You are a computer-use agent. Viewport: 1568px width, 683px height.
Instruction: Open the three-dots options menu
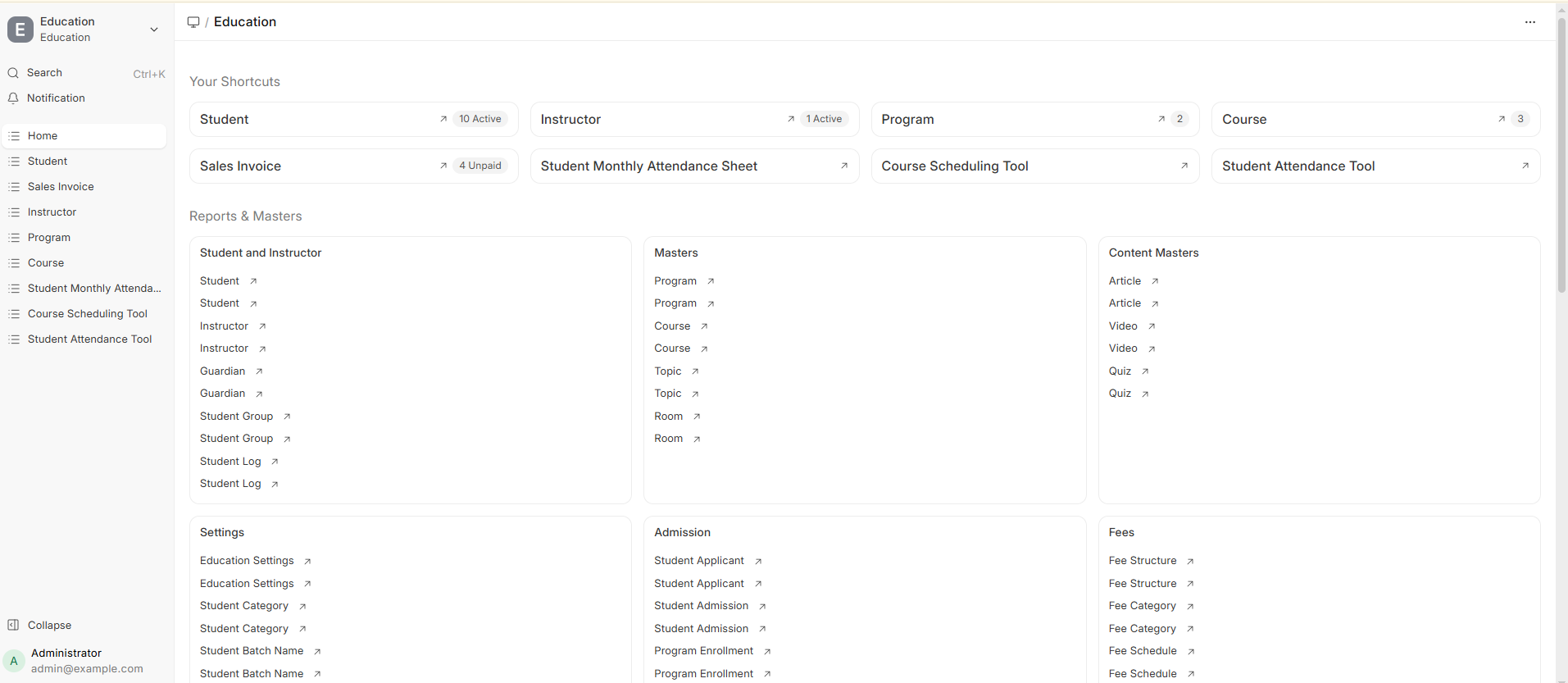tap(1529, 22)
